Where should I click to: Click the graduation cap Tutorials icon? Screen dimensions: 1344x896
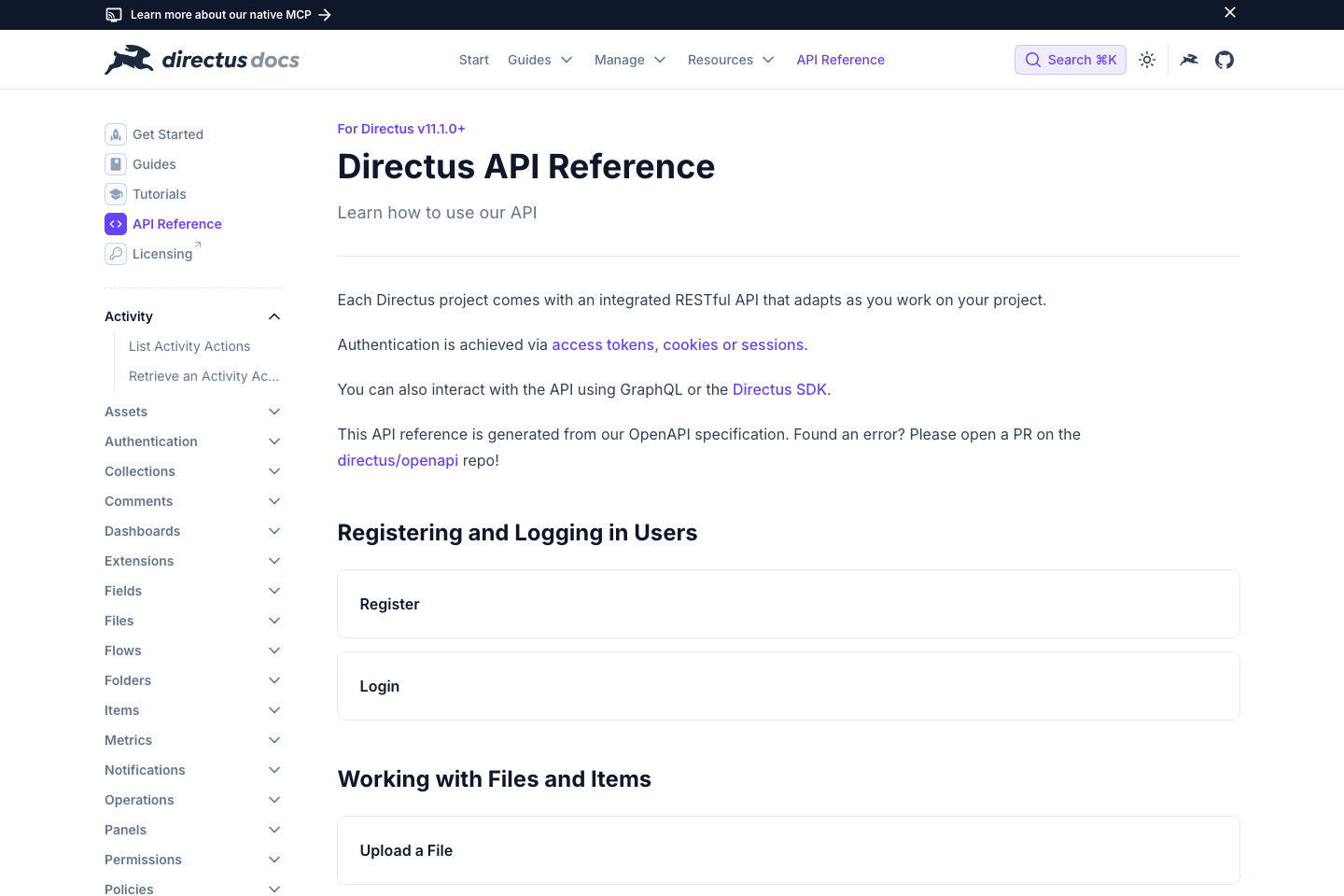pos(115,194)
